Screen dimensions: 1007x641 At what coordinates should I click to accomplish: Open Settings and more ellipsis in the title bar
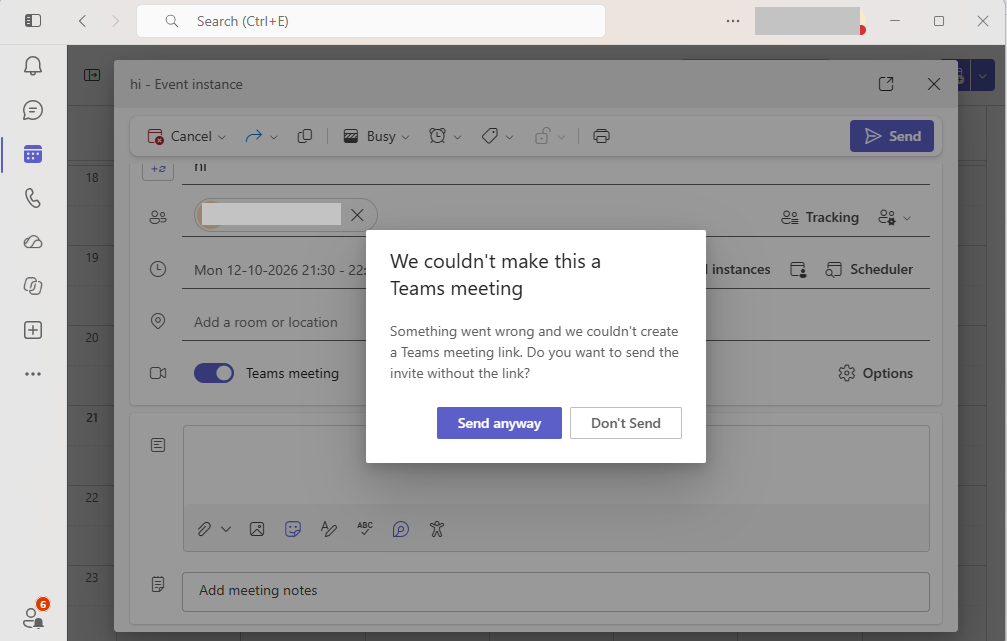tap(733, 21)
